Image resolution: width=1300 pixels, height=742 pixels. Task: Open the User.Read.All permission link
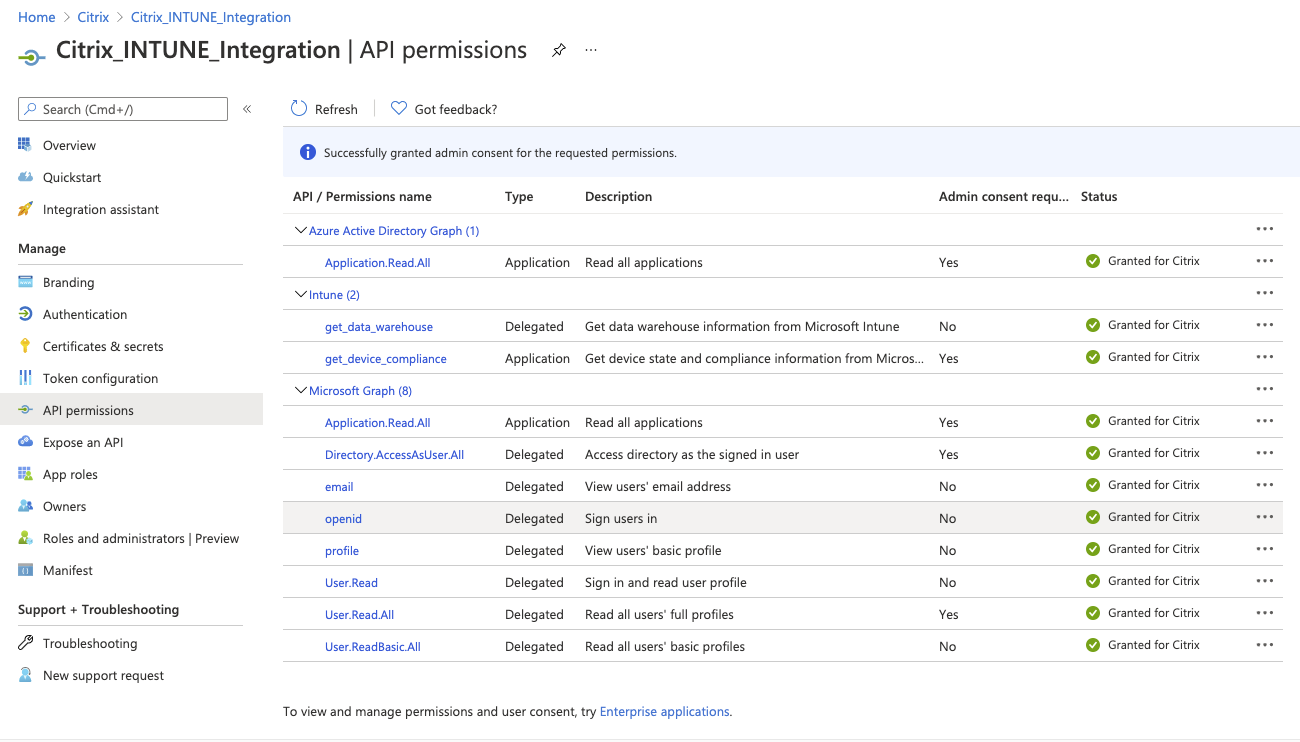click(359, 615)
